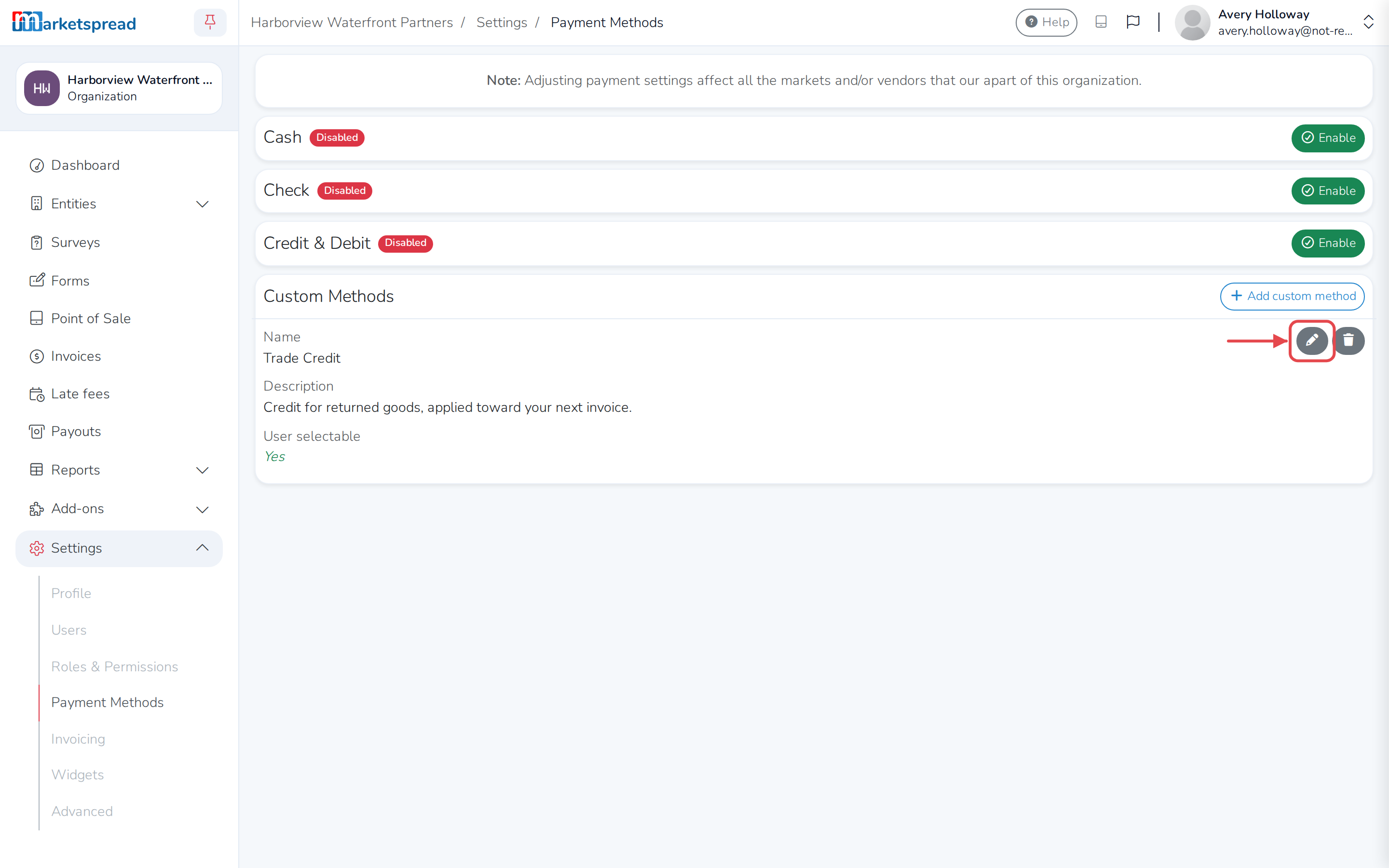Open Forms in the sidebar
Screen dimensions: 1389x868
tap(119, 281)
